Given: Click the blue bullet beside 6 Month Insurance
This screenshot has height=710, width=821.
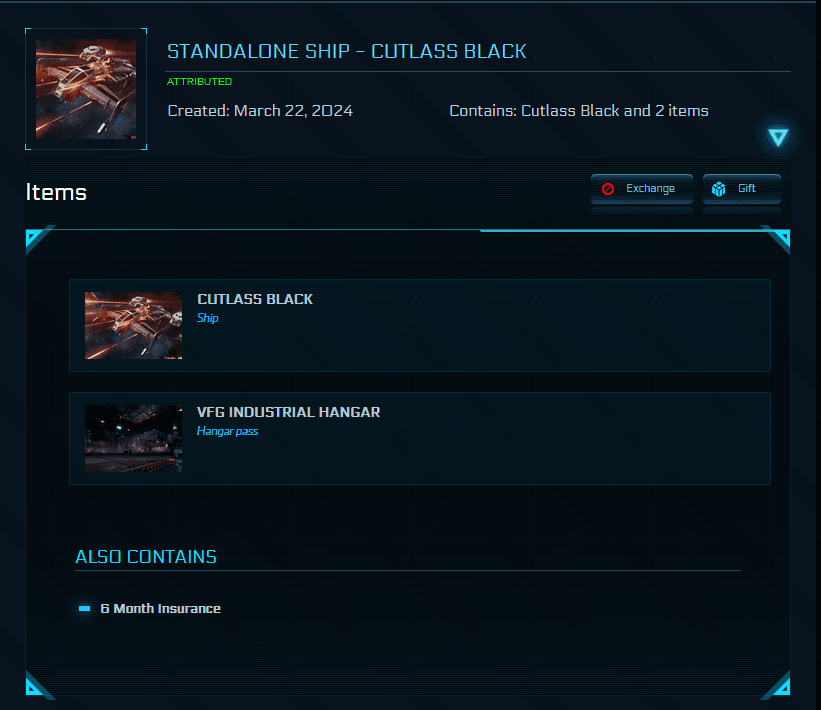Looking at the screenshot, I should tap(85, 608).
